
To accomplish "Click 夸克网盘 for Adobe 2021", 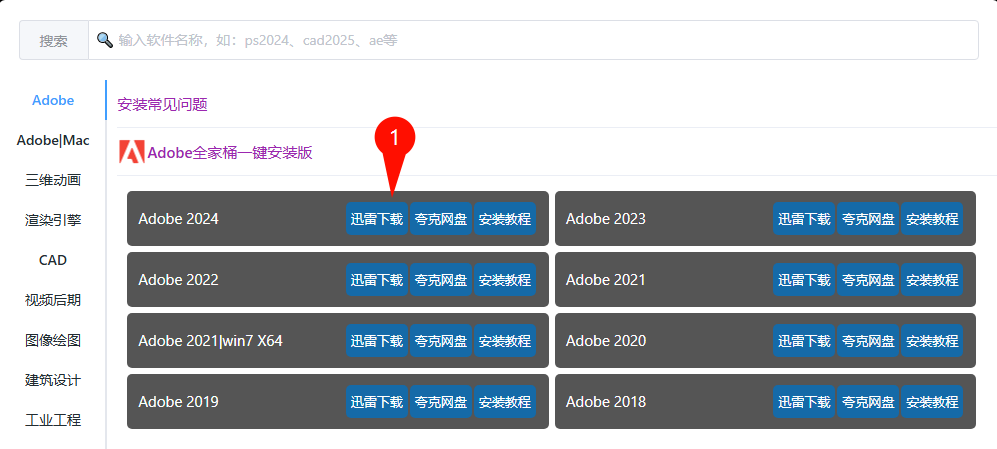I will click(868, 280).
